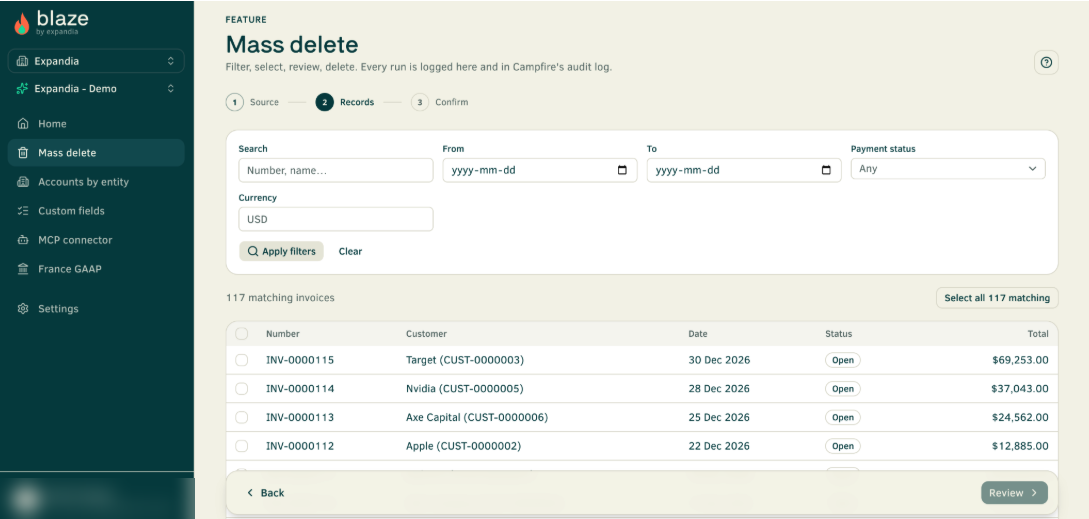Viewport: 1089px width, 519px height.
Task: Open Settings in the sidebar
Action: click(x=96, y=308)
